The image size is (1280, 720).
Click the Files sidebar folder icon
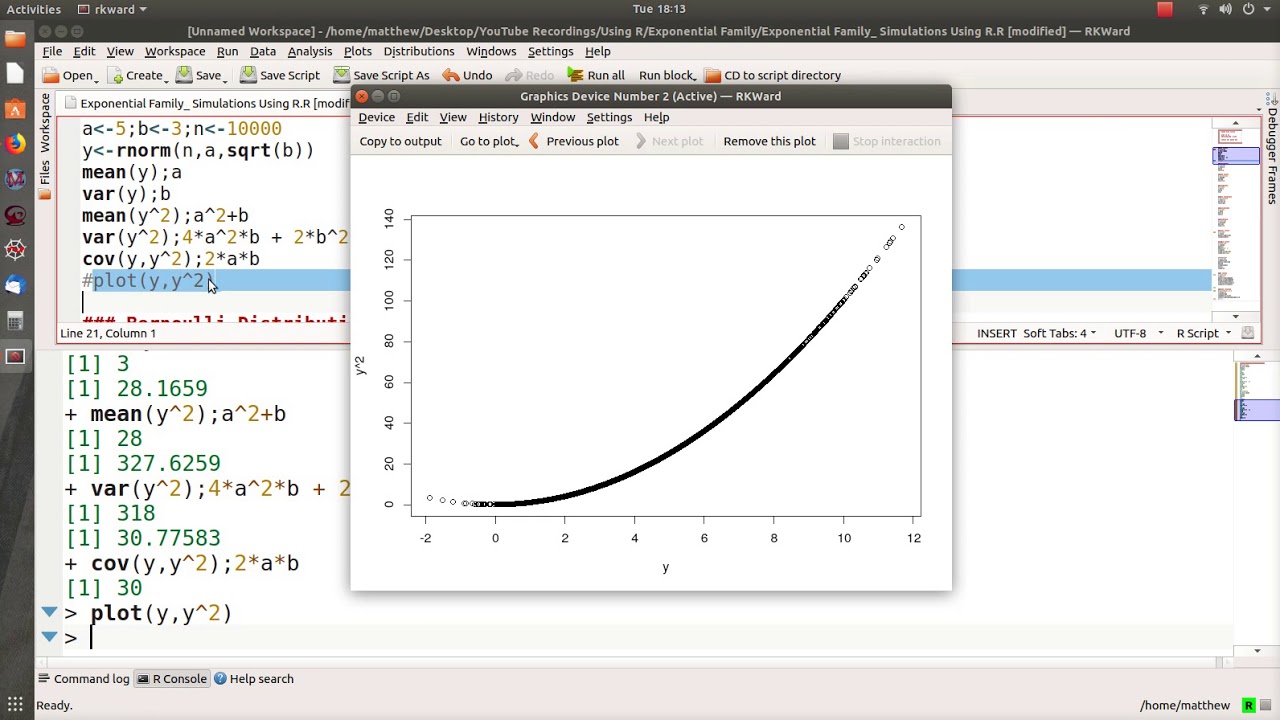45,194
